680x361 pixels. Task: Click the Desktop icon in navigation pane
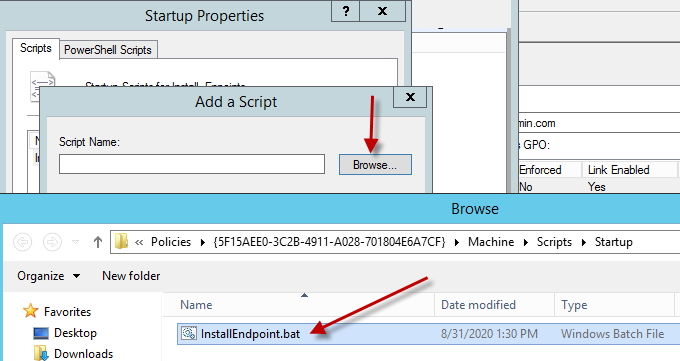point(41,333)
